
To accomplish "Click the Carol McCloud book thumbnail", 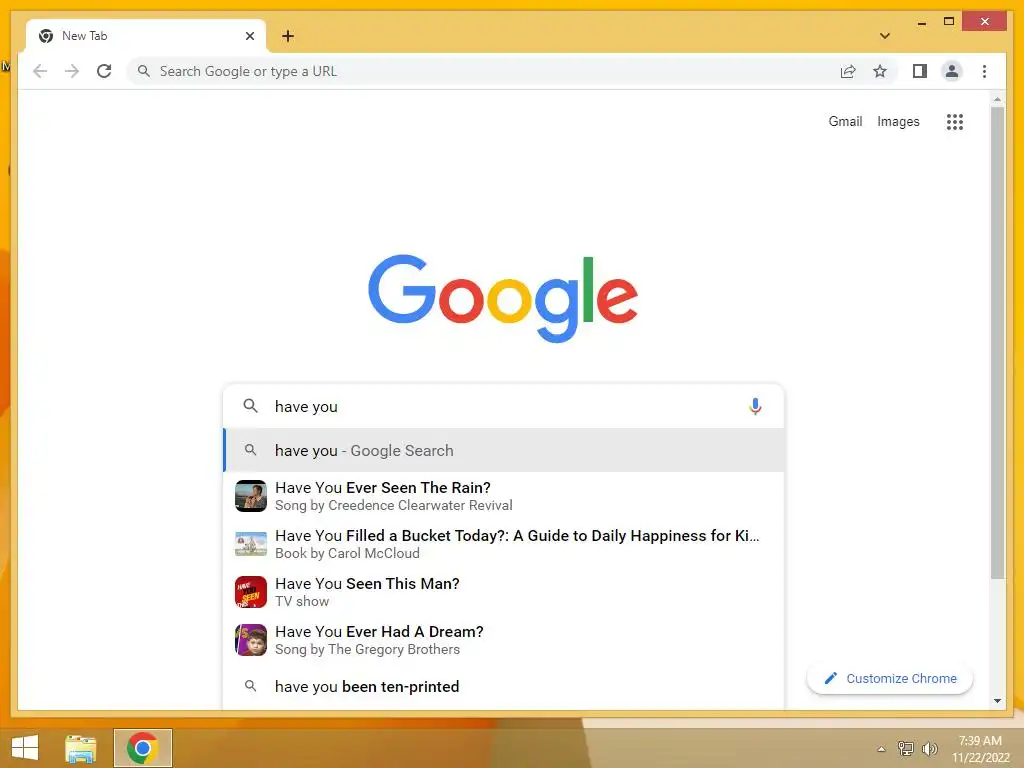I will (x=251, y=544).
